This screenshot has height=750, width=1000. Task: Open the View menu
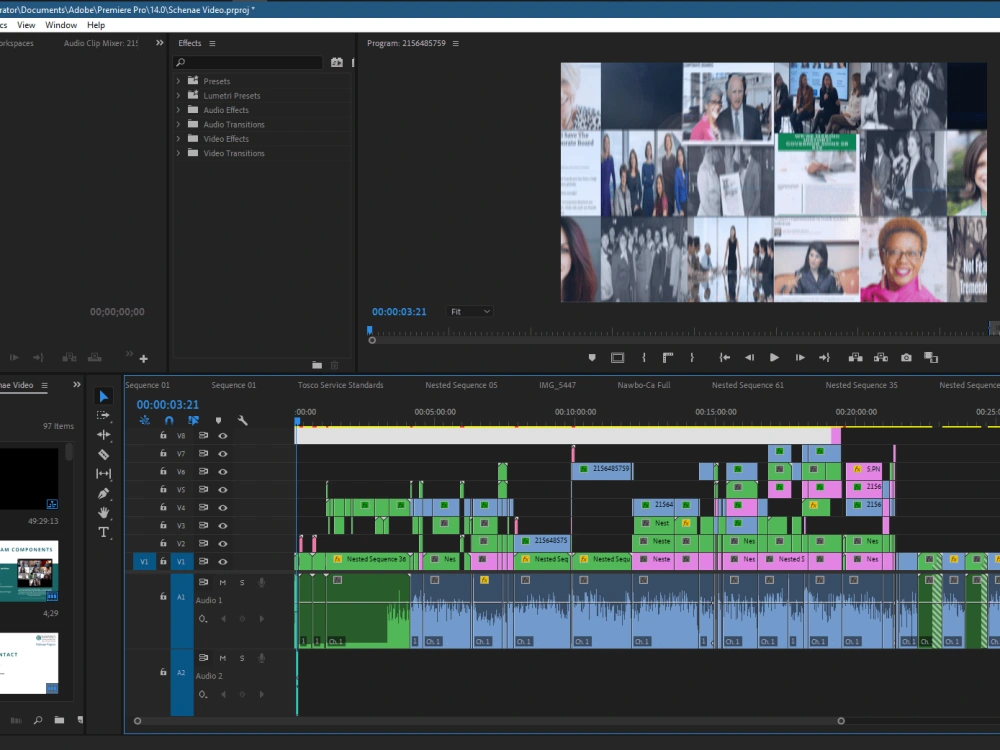click(x=26, y=25)
